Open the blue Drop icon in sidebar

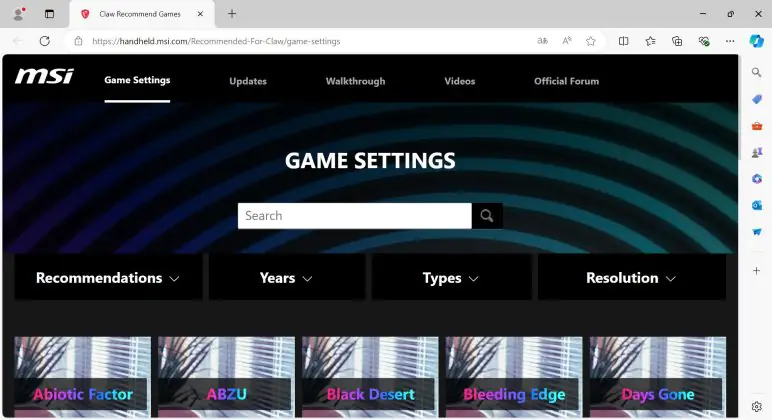coord(757,231)
